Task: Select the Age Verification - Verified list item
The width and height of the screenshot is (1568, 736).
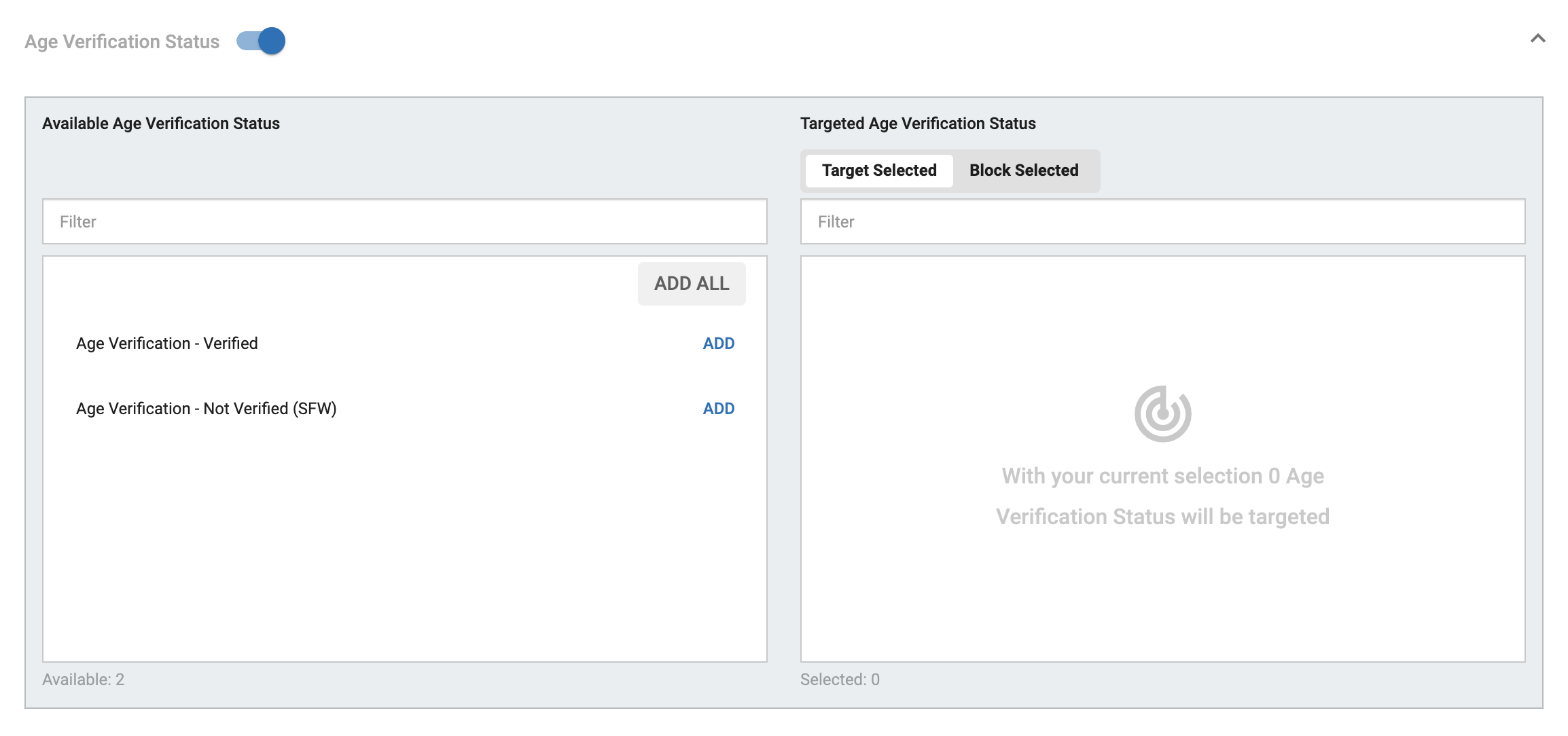Action: (x=167, y=343)
